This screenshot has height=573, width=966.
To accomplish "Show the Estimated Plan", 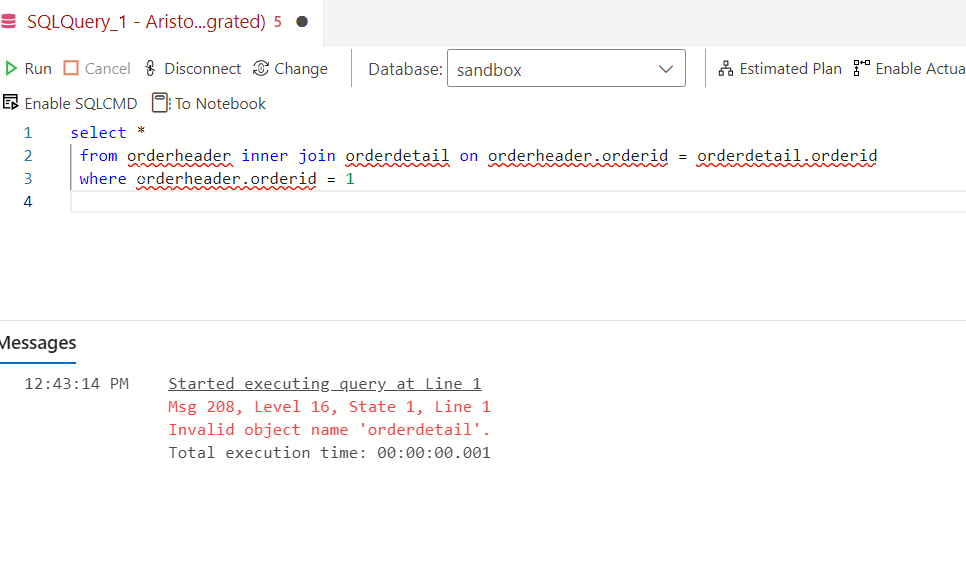I will click(780, 69).
